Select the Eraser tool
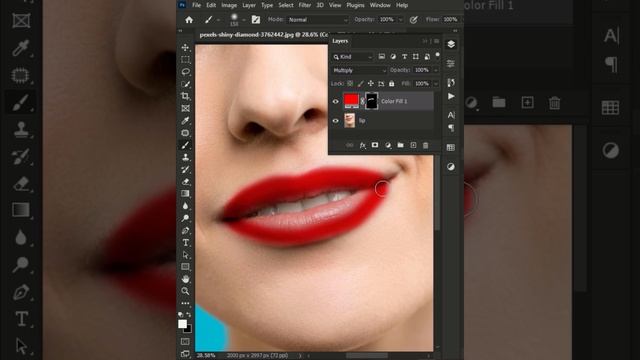The image size is (640, 360). (x=185, y=182)
